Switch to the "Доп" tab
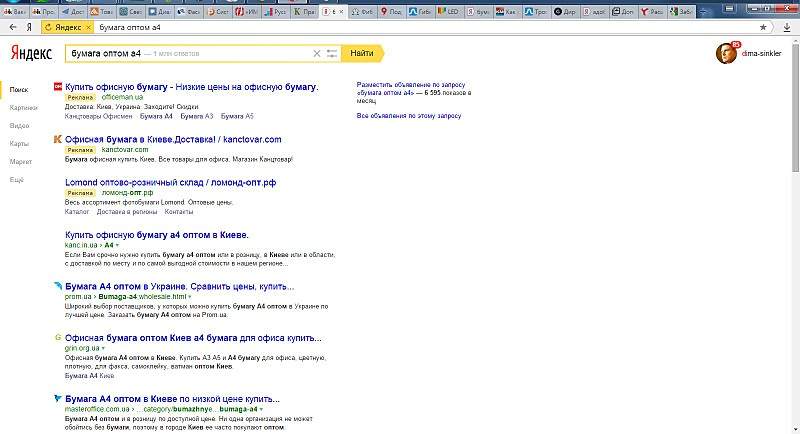Viewport: 800px width, 434px height. pos(623,11)
